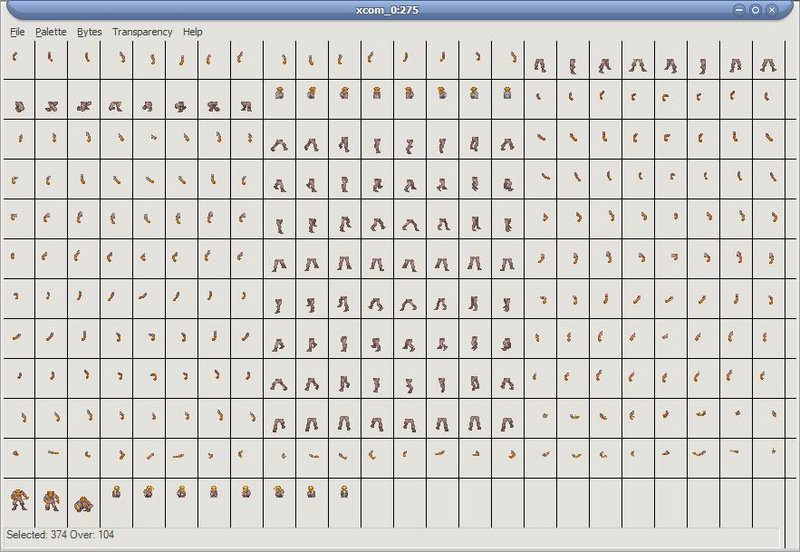Image resolution: width=800 pixels, height=552 pixels.
Task: Select the second standing full-body soldier sprite
Action: point(51,500)
